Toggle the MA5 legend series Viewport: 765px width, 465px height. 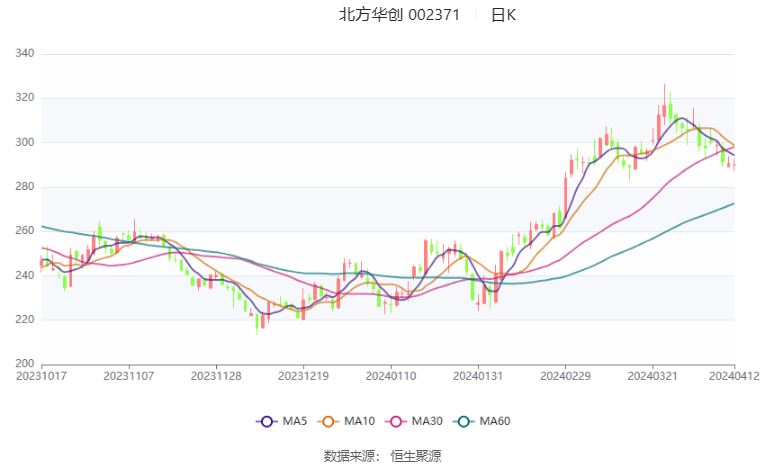tap(282, 421)
